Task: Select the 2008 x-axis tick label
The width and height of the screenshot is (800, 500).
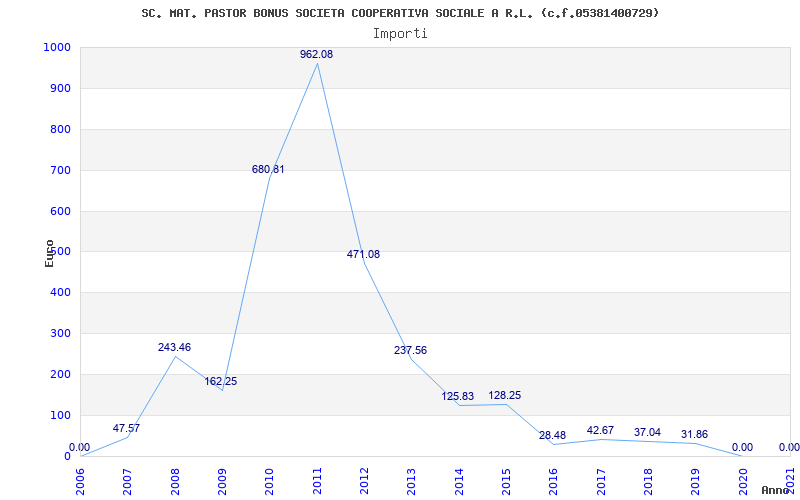Action: pyautogui.click(x=175, y=481)
